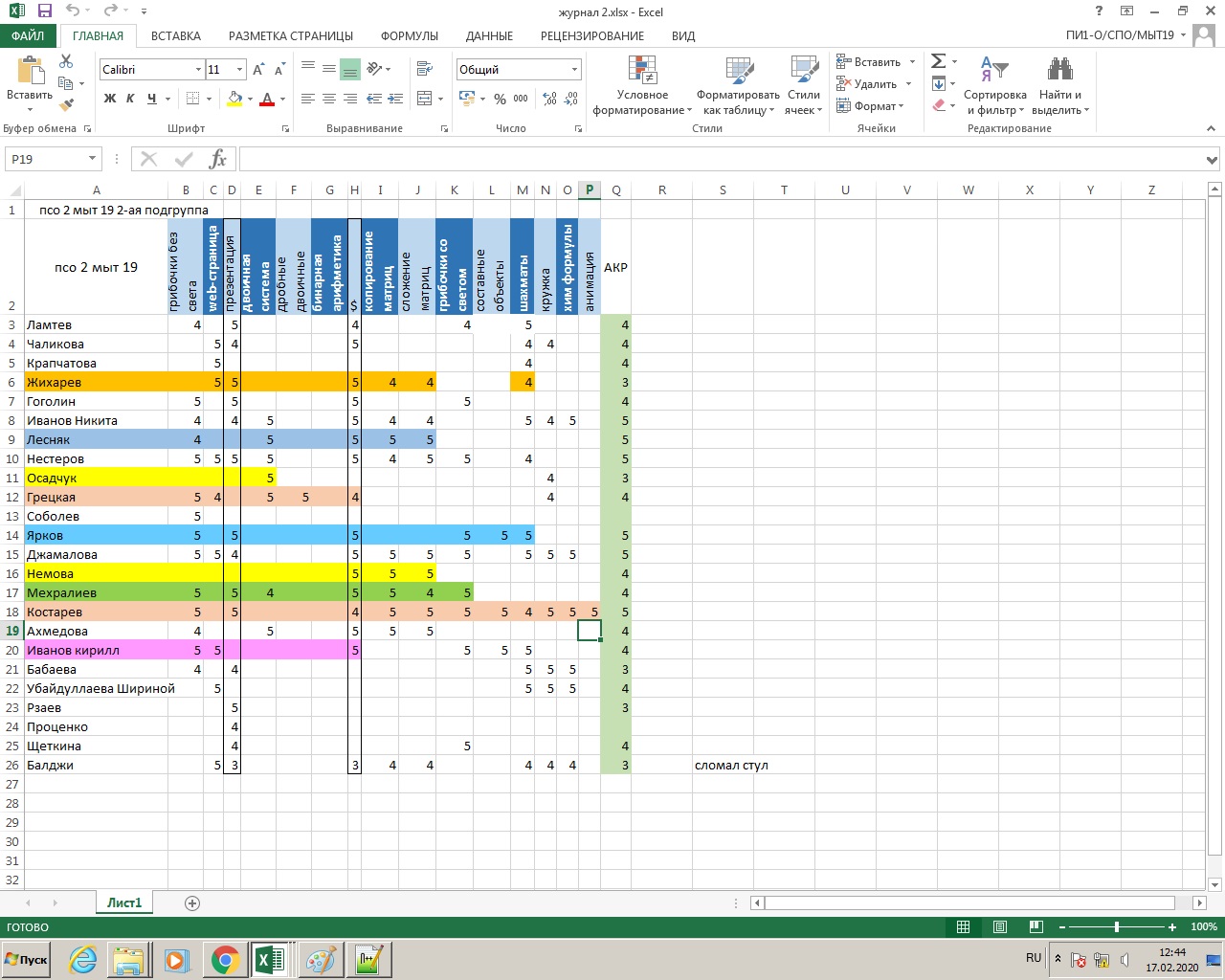
Task: Select cell with text сломал стул
Action: coord(731,765)
